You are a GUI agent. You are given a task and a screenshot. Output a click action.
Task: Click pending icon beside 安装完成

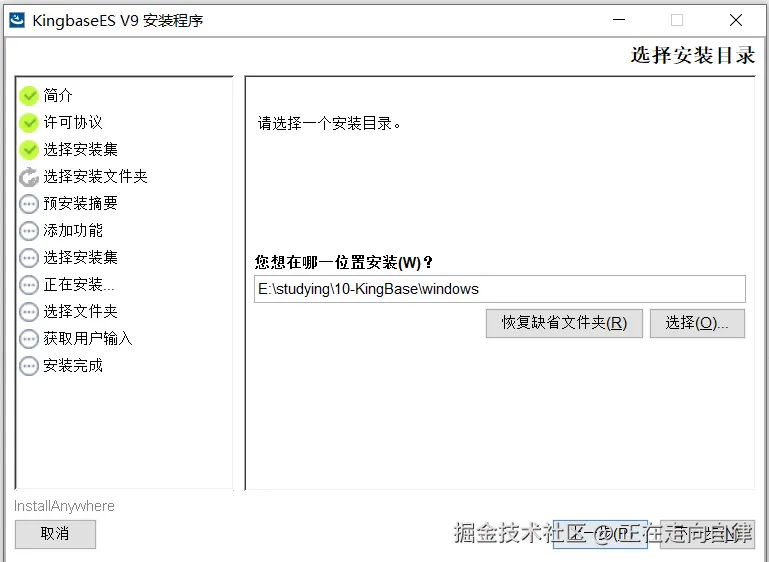pos(29,366)
